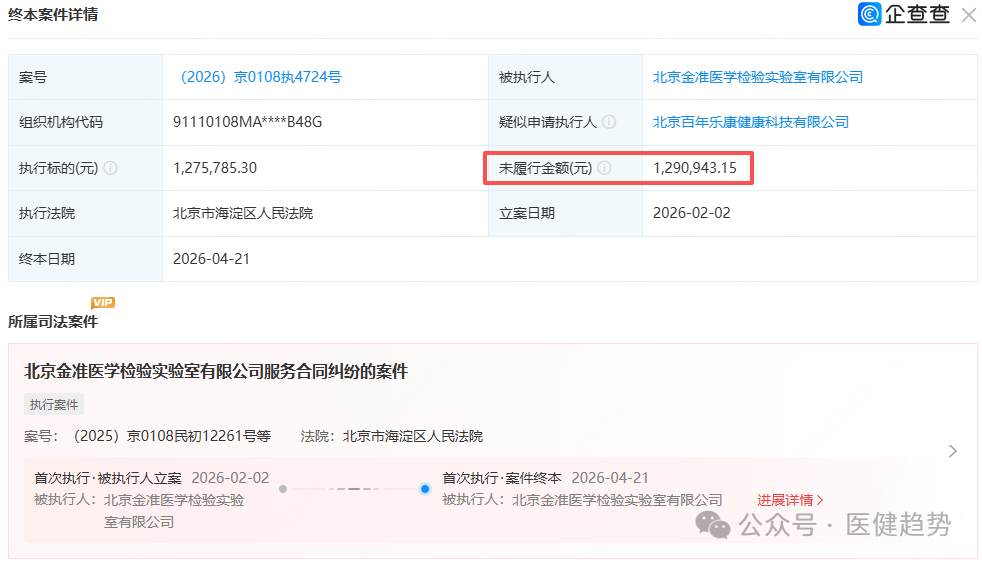Click the 首次执行·案件终本 label
The height and width of the screenshot is (563, 982).
502,478
